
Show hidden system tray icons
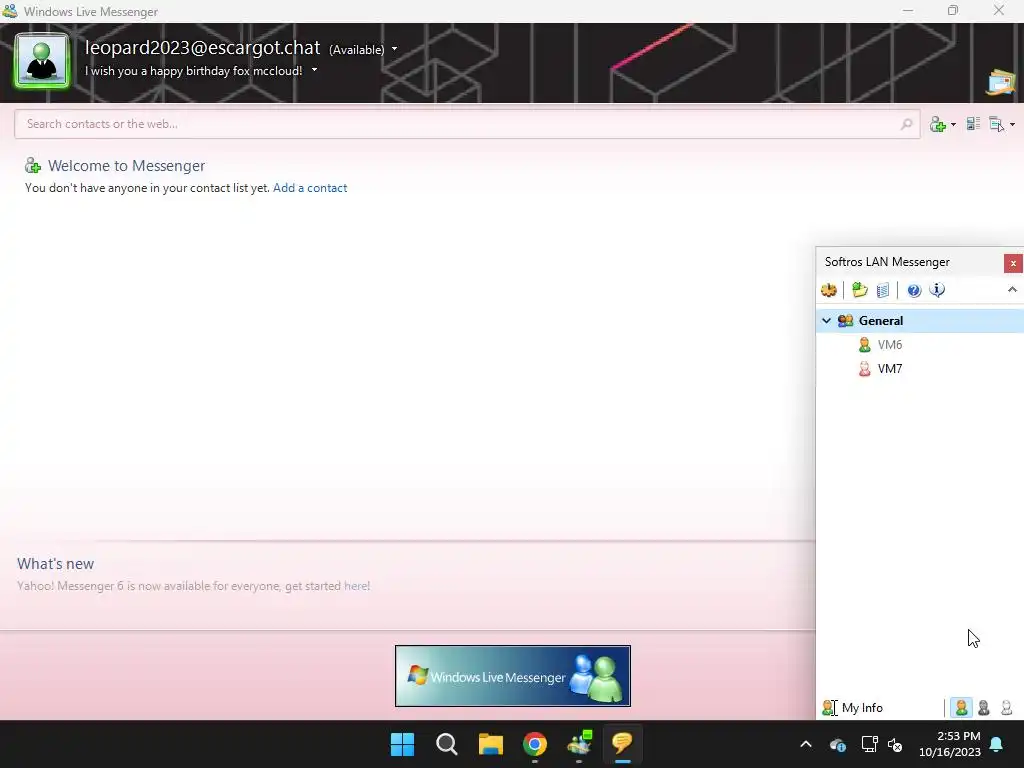pos(806,744)
